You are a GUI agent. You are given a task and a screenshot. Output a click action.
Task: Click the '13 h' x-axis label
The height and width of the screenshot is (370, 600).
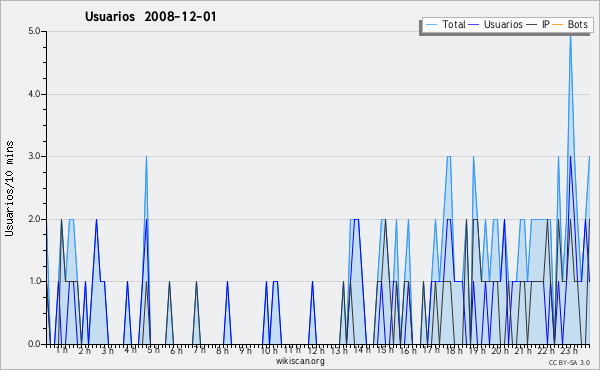point(339,350)
